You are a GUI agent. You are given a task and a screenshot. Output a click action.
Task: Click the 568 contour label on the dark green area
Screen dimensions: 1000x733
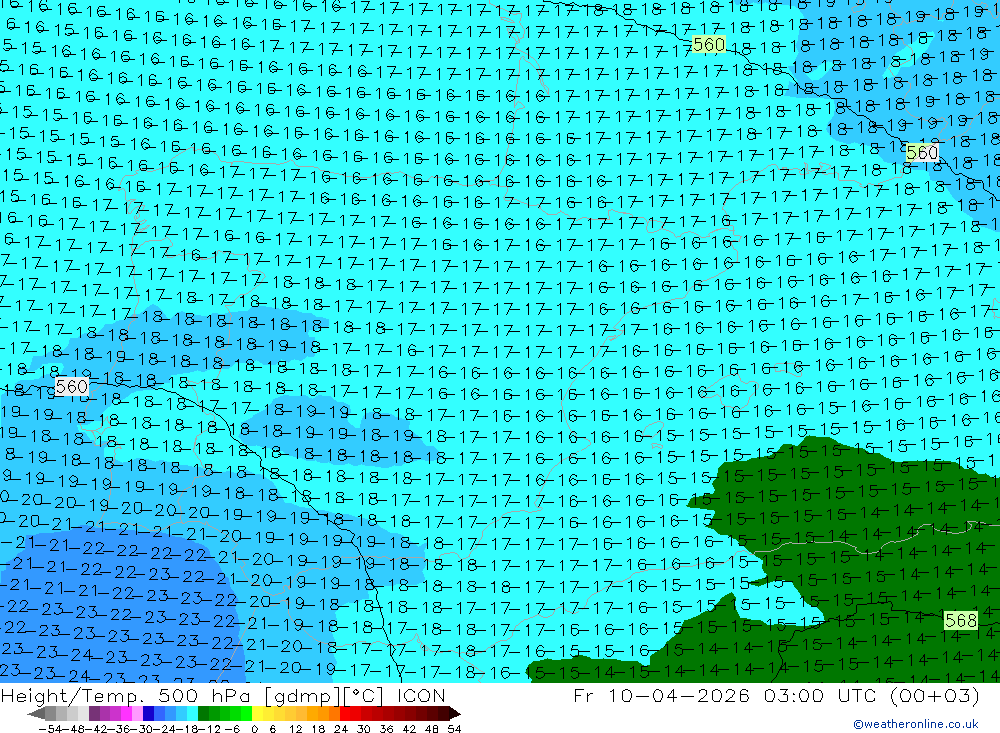point(960,620)
